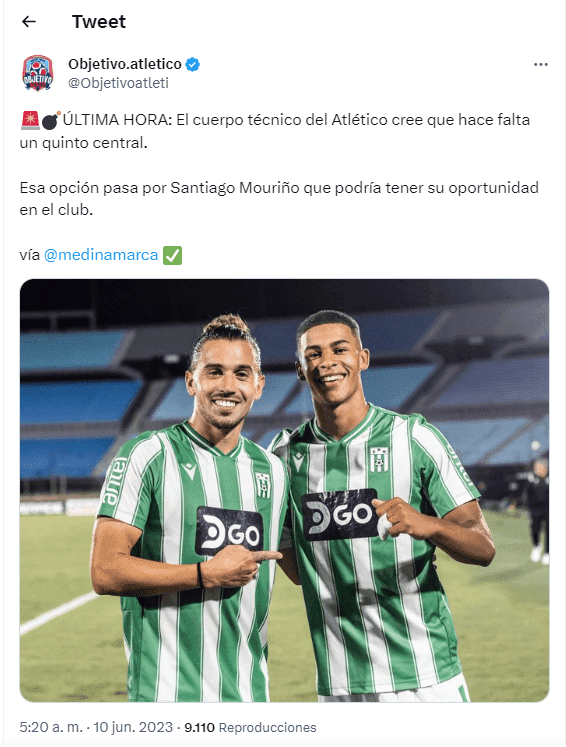Click the DGO sponsor logo on right jersey

340,515
